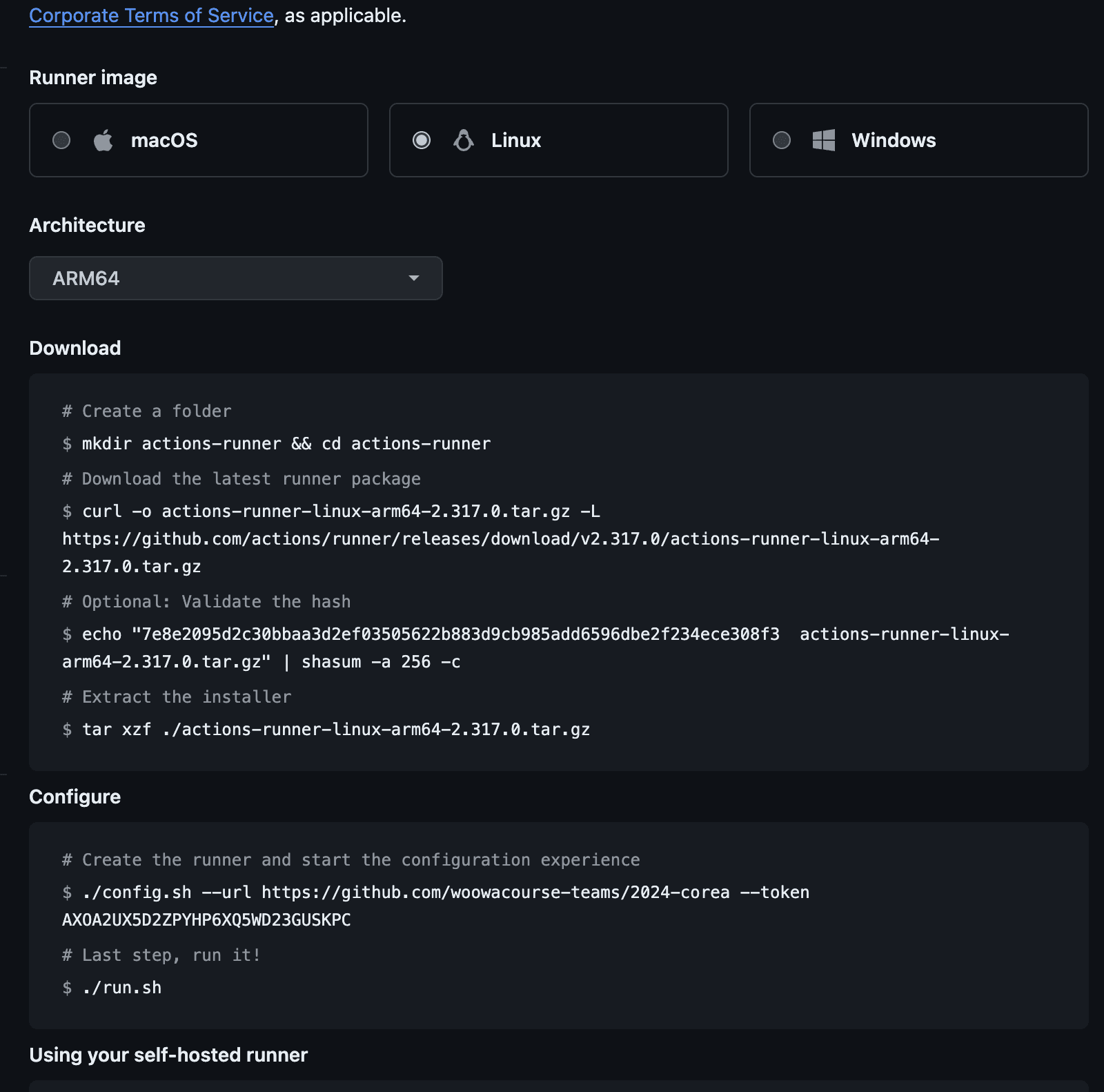
Task: Click the Apple logo icon
Action: tap(103, 140)
